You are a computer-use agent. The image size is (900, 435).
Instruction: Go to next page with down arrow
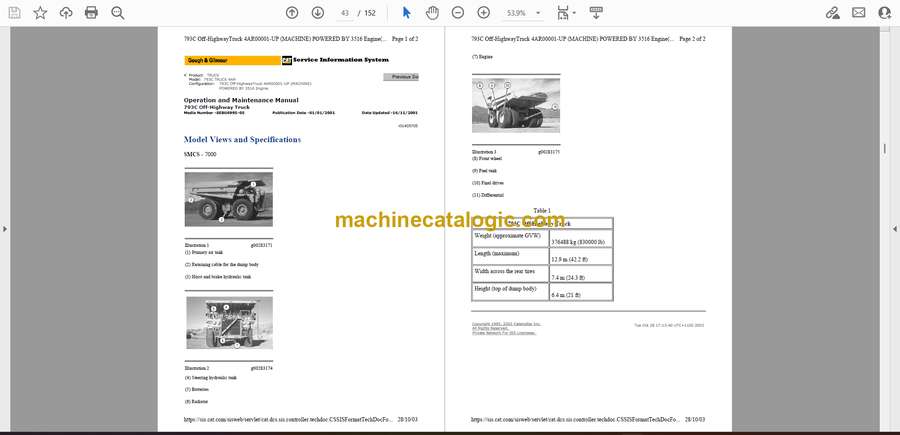tap(317, 13)
